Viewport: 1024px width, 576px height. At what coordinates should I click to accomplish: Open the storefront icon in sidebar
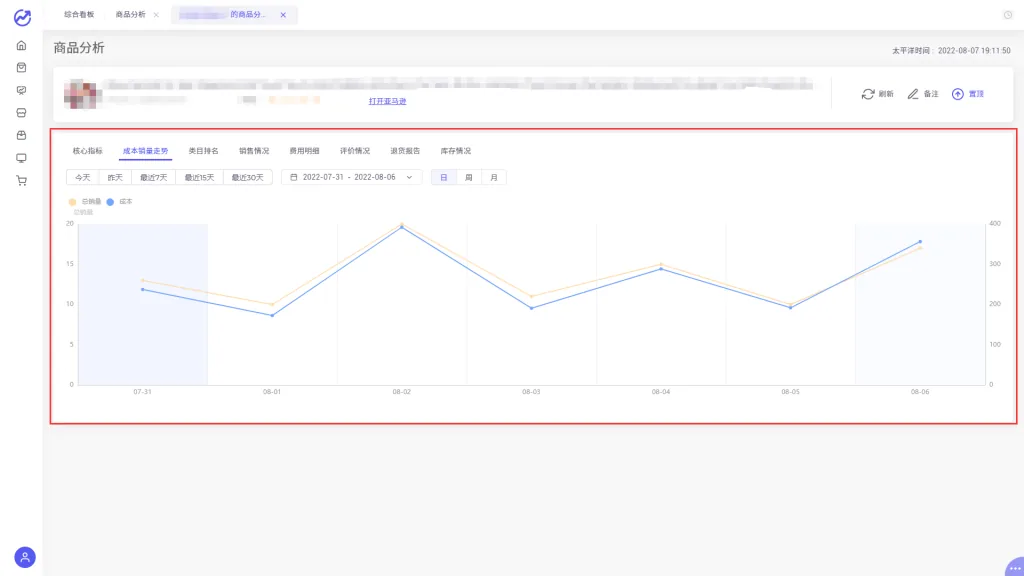click(x=22, y=113)
